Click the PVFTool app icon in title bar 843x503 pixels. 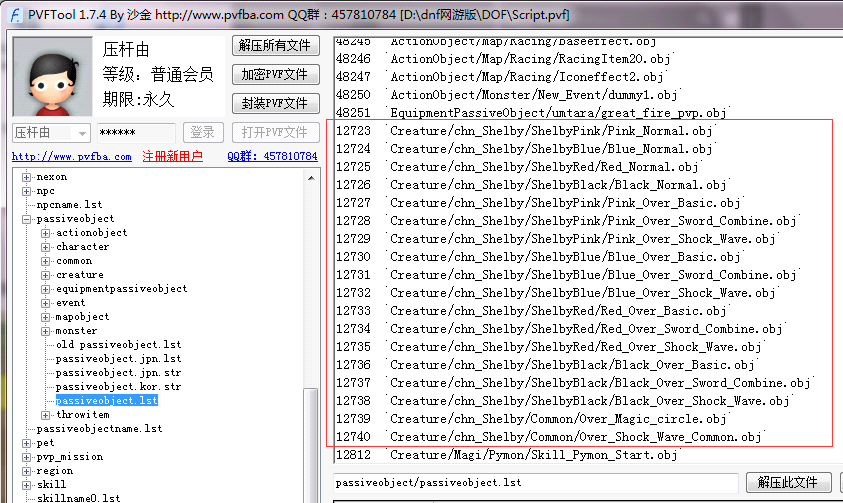[x=11, y=10]
